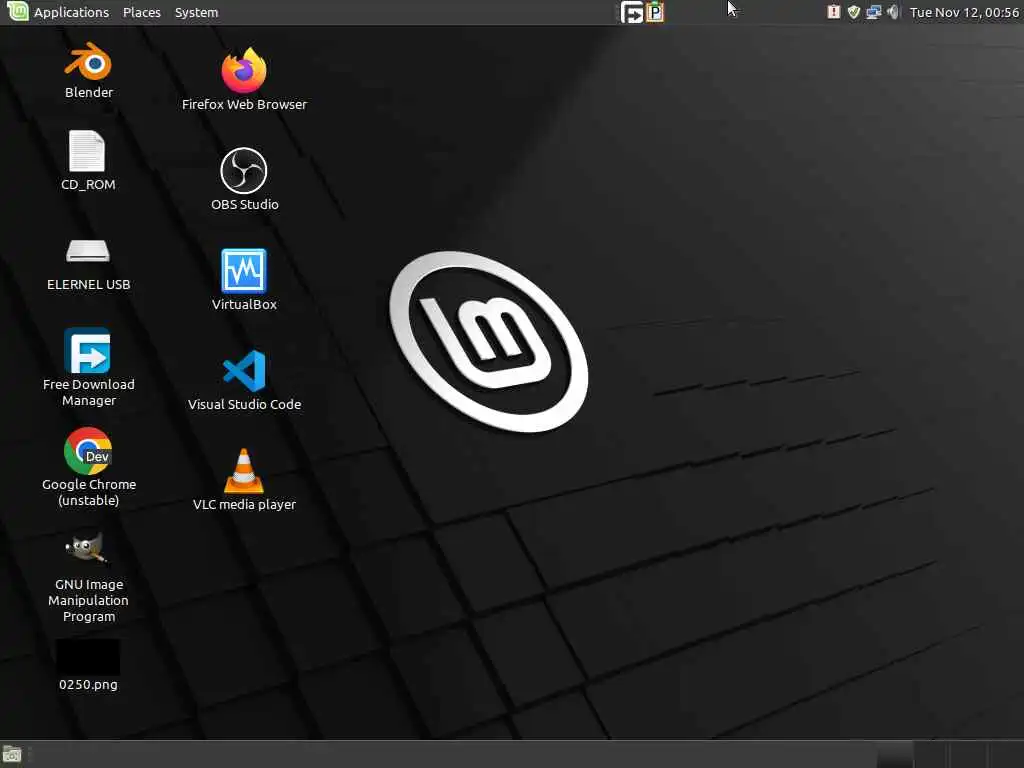Open the System menu
Screen dimensions: 1024x768
click(197, 12)
